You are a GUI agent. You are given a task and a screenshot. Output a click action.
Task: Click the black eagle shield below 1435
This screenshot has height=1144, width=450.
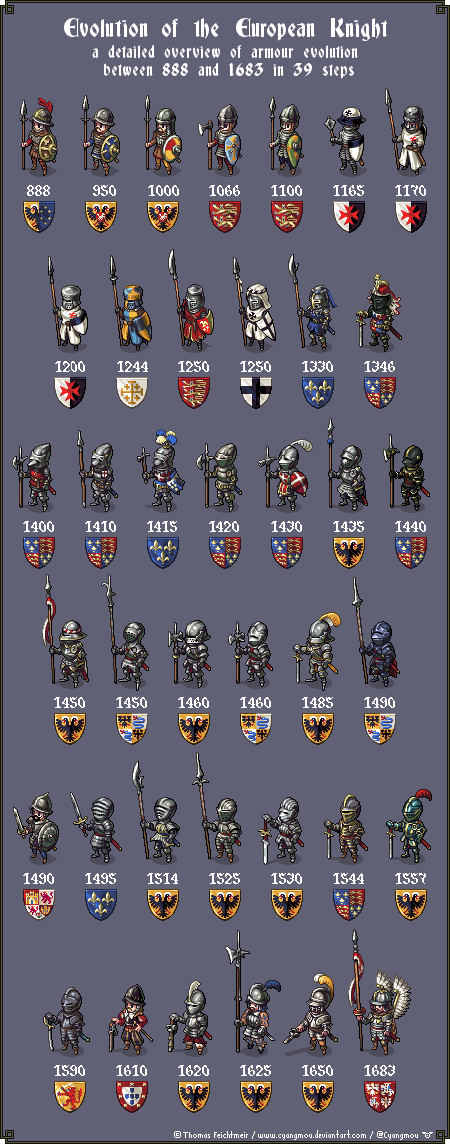tap(349, 552)
